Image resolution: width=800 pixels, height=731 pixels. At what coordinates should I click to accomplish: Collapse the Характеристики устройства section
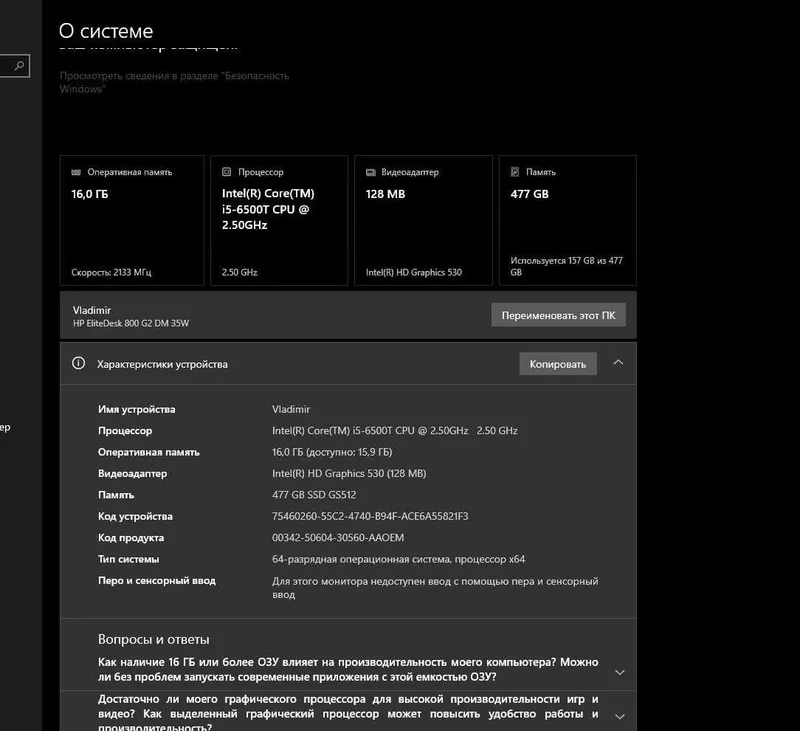pos(618,363)
